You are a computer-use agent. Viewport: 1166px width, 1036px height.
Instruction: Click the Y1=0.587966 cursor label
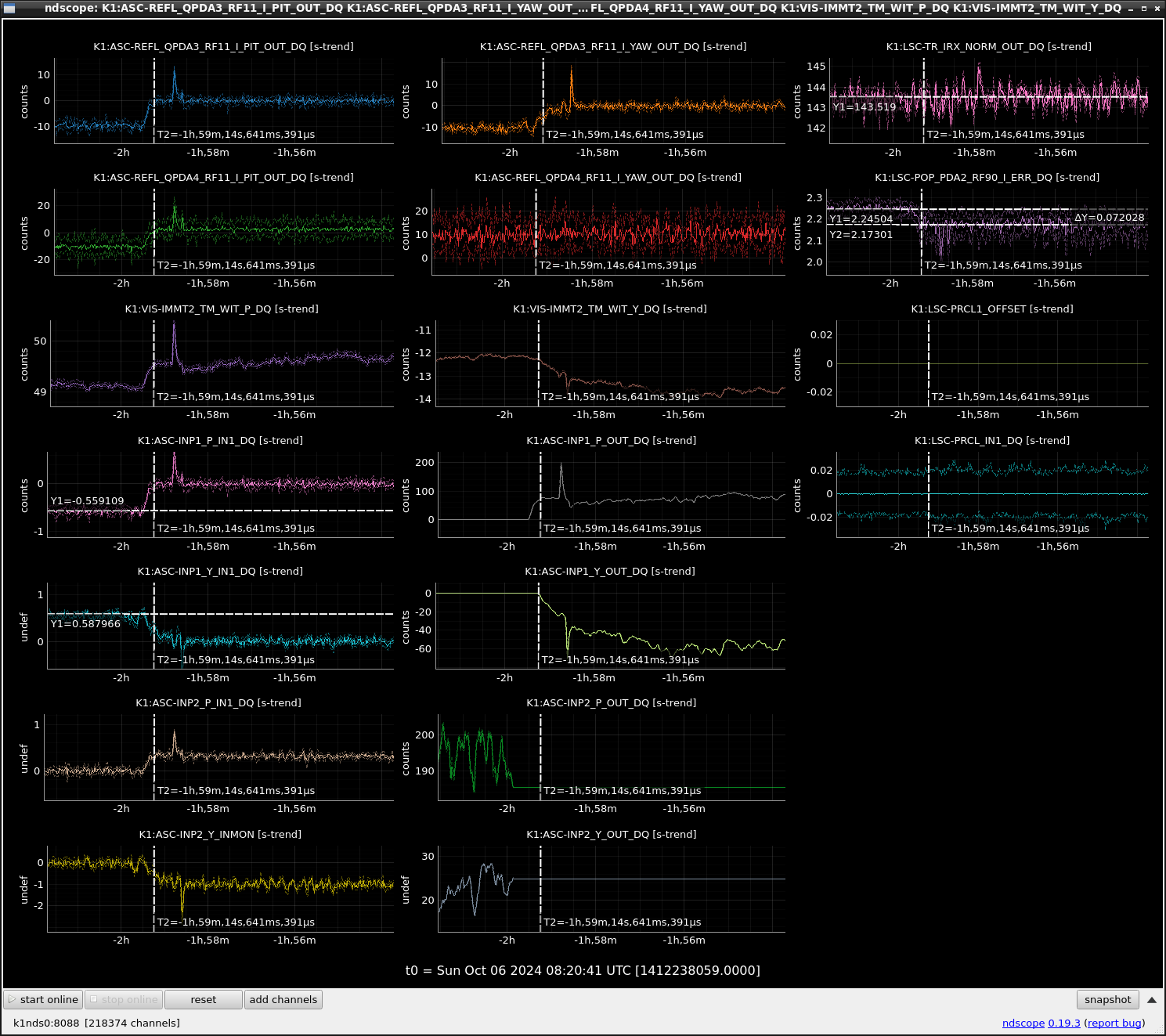(x=85, y=624)
